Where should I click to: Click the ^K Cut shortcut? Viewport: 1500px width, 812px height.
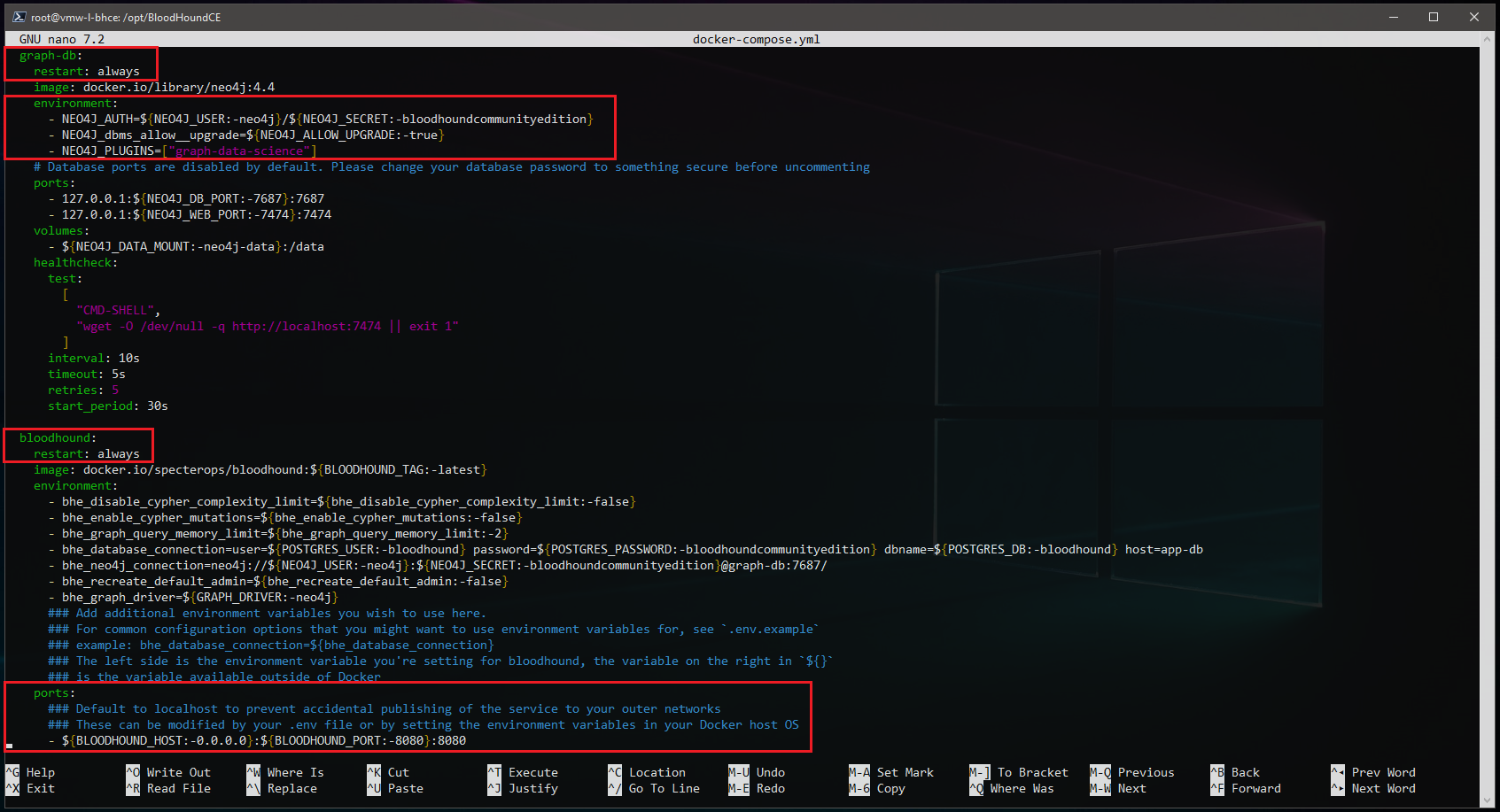(388, 772)
